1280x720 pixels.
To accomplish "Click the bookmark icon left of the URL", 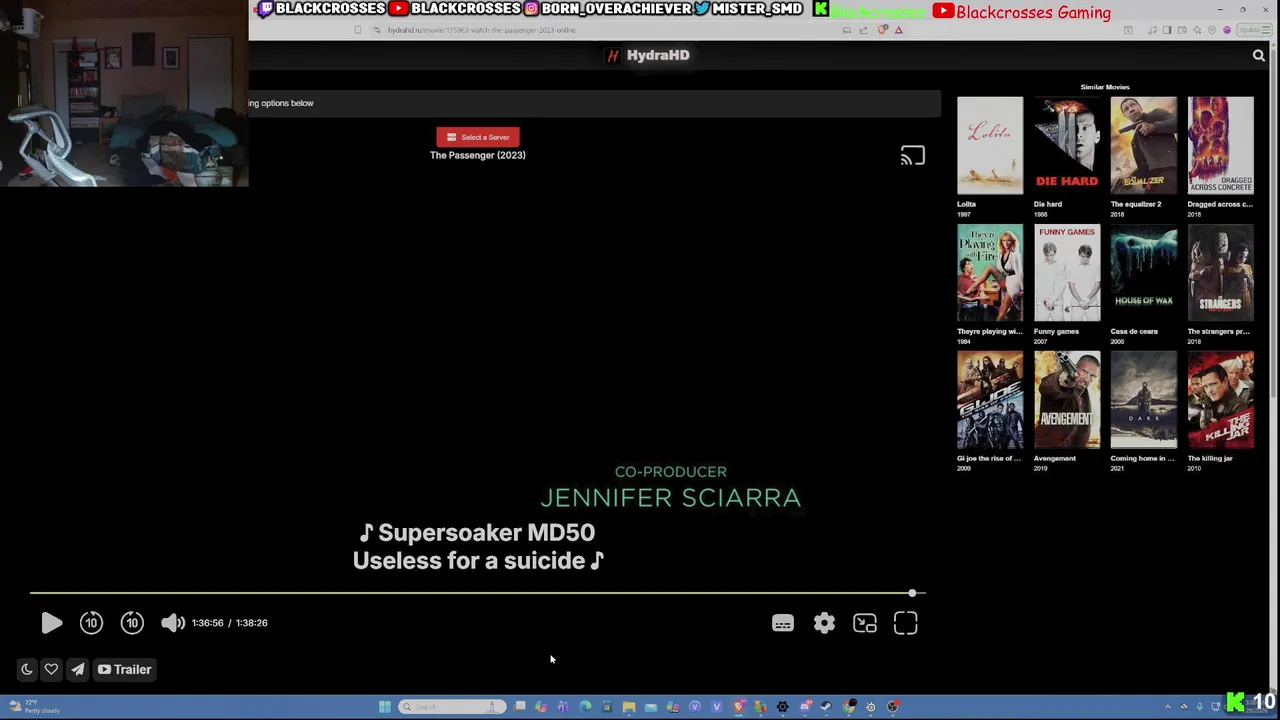I will pyautogui.click(x=358, y=30).
